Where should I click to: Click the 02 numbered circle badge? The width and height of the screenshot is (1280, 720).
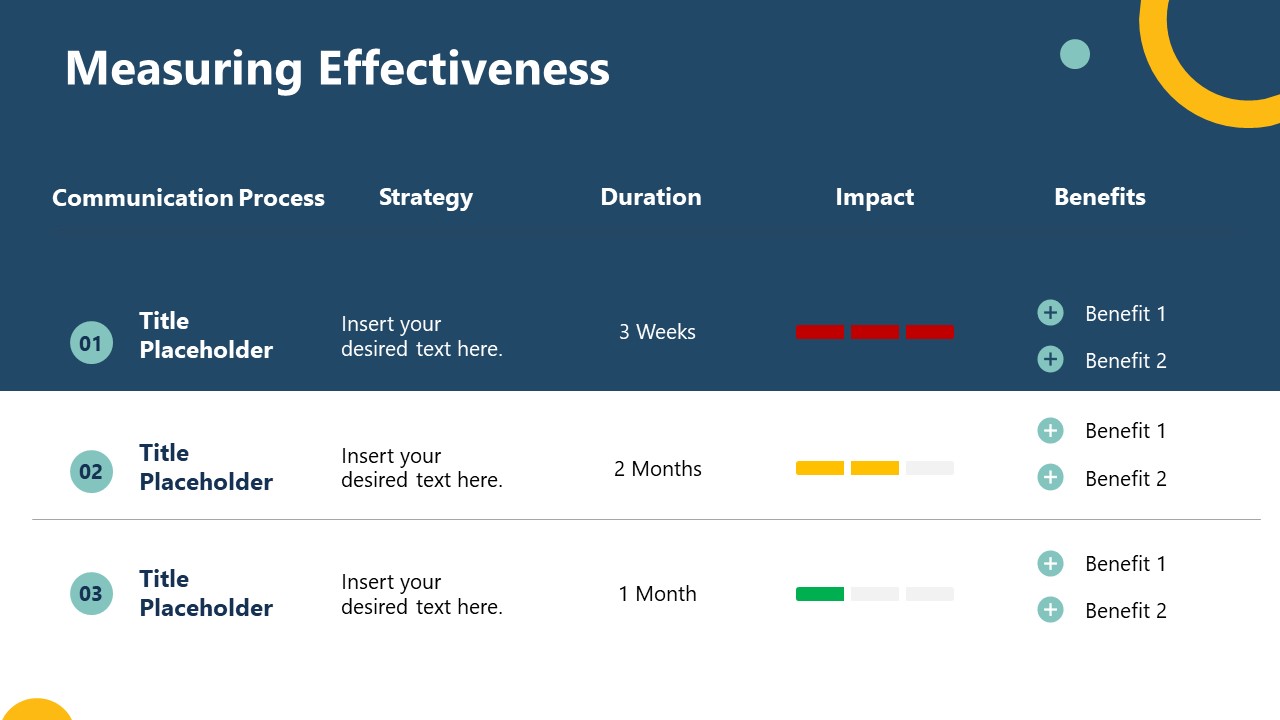tap(91, 471)
